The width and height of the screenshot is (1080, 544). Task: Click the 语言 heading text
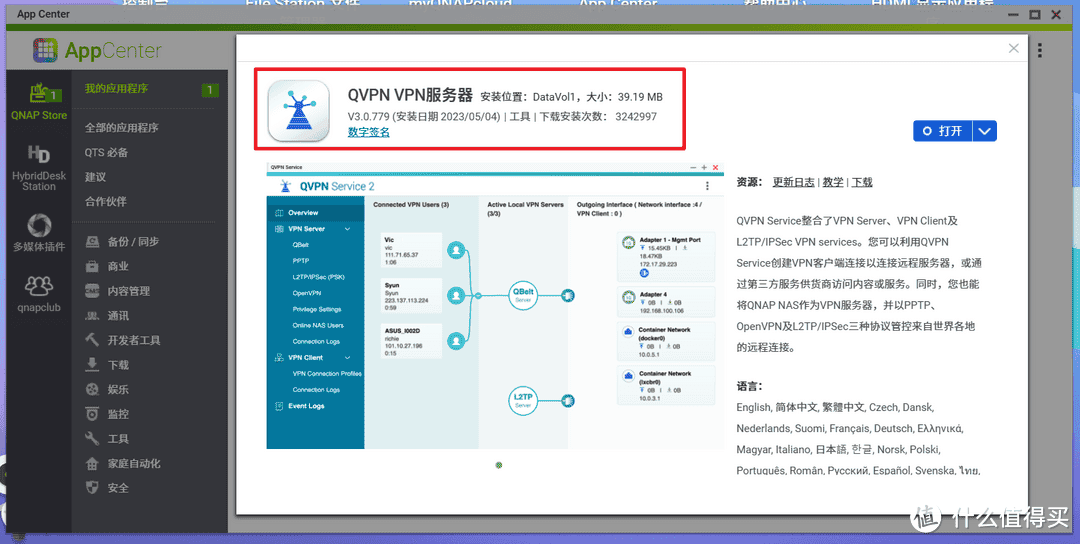tap(749, 386)
